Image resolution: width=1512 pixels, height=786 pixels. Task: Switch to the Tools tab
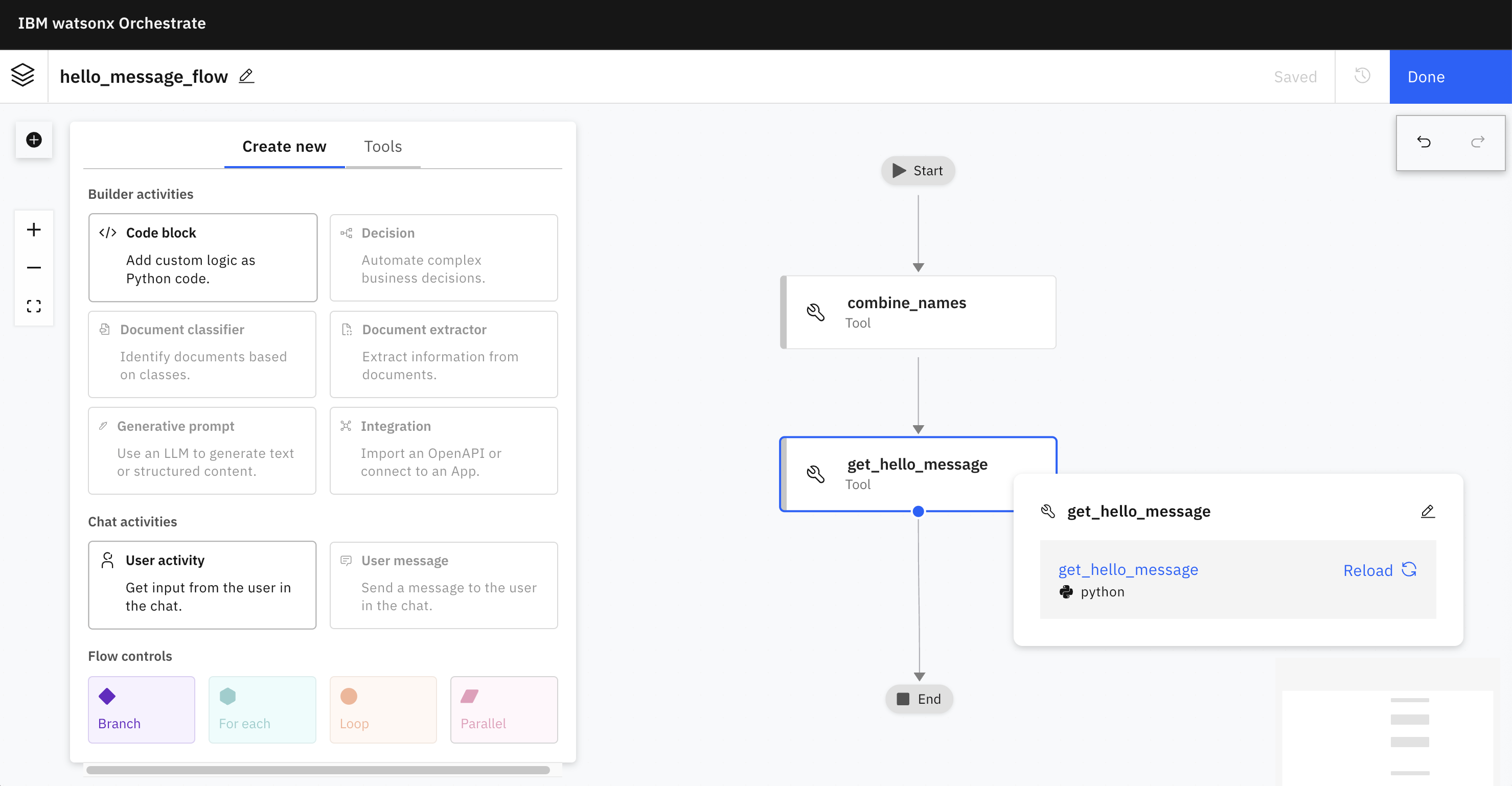[x=383, y=146]
